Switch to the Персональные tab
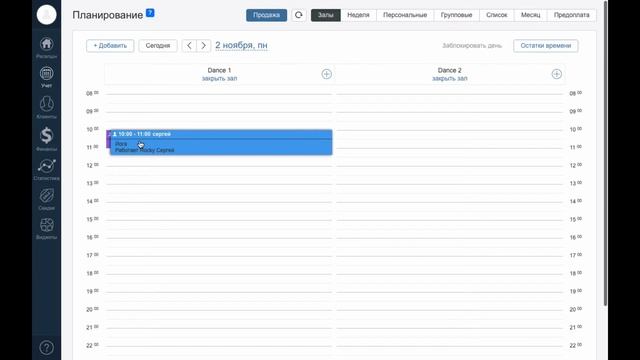 coord(405,15)
